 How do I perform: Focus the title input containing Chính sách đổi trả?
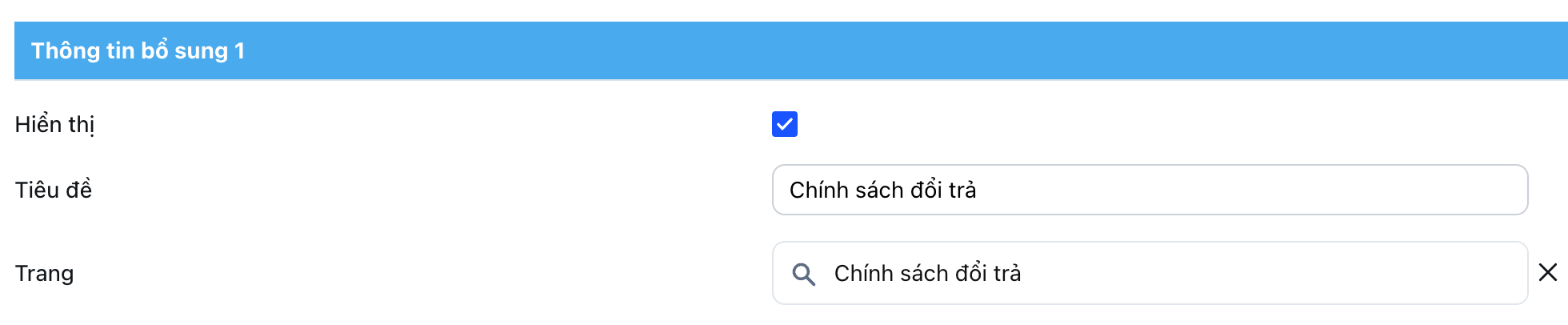tap(1149, 190)
